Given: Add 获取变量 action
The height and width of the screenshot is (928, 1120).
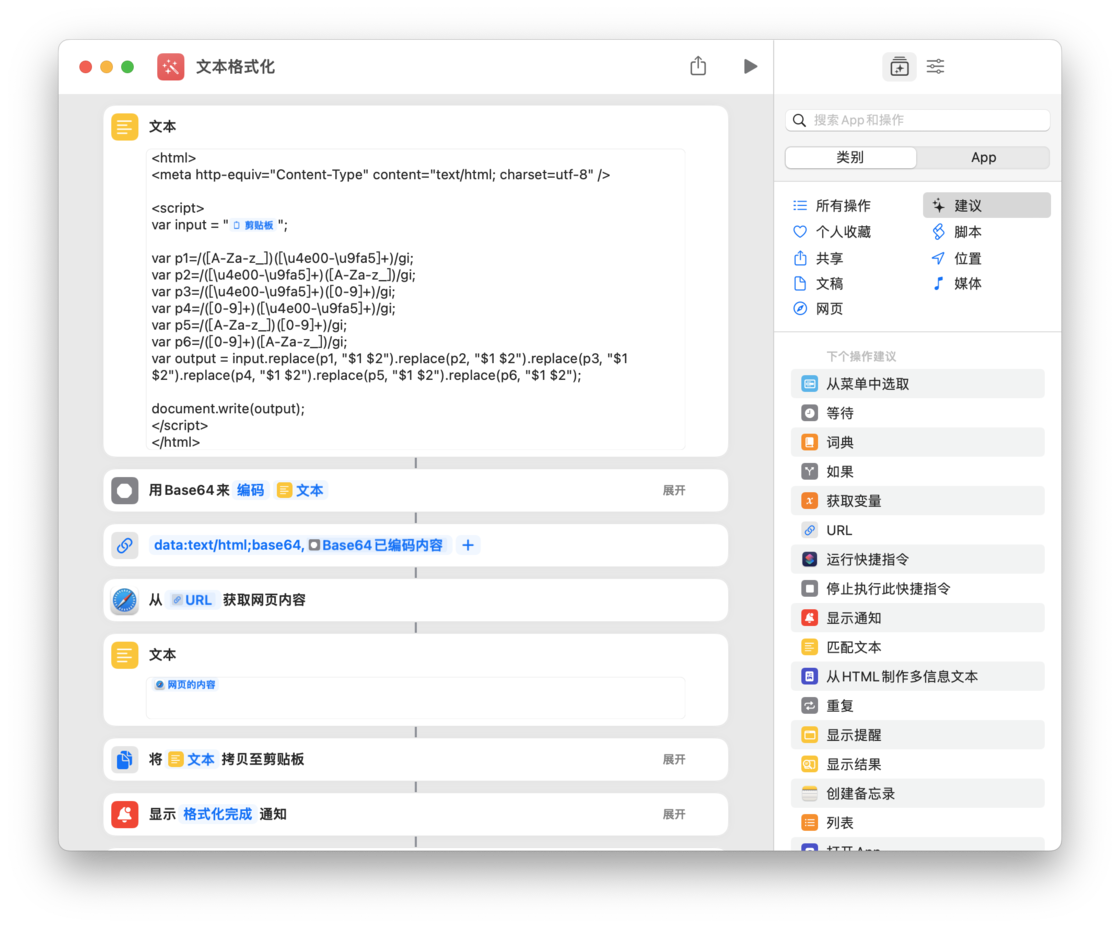Looking at the screenshot, I should click(917, 501).
